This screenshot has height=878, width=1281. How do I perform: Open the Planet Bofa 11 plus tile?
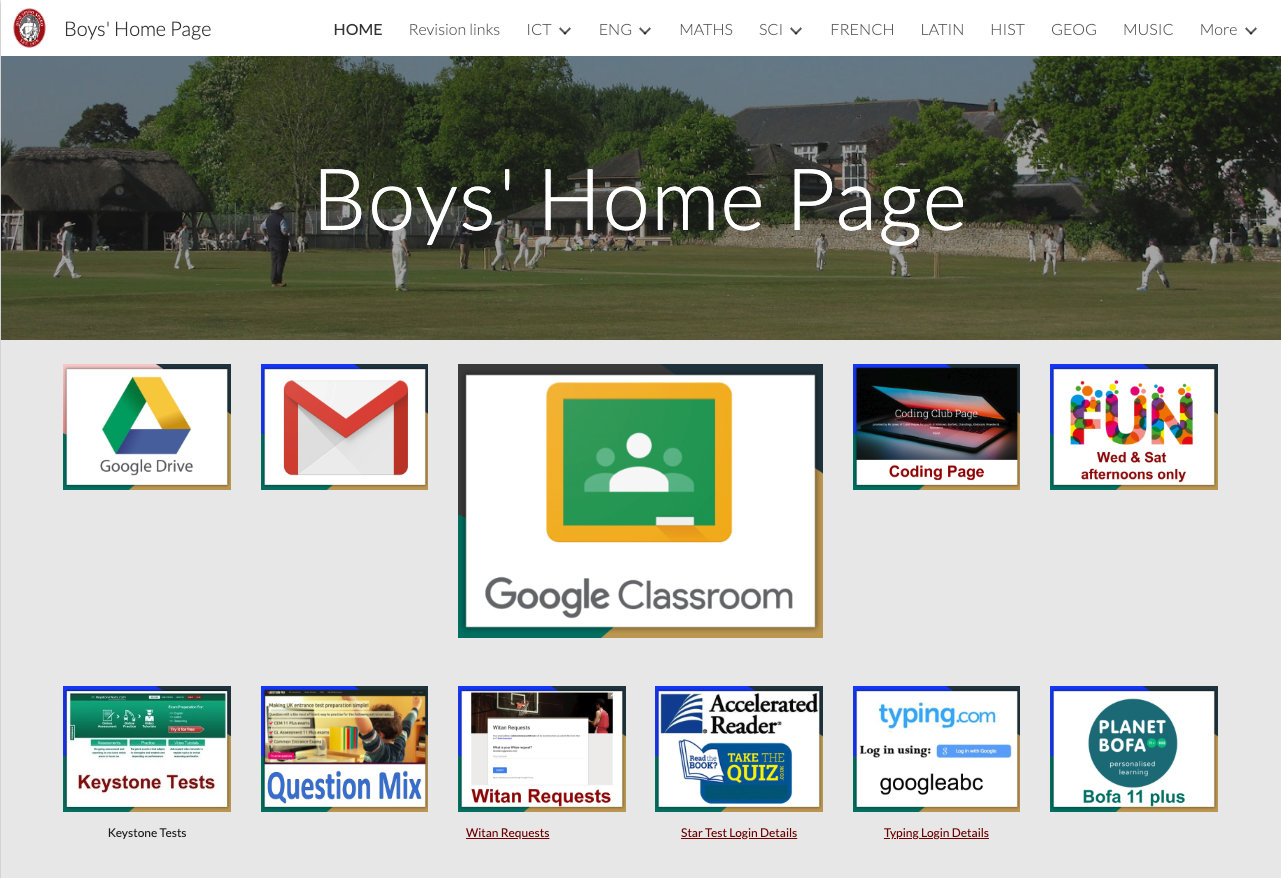1134,748
